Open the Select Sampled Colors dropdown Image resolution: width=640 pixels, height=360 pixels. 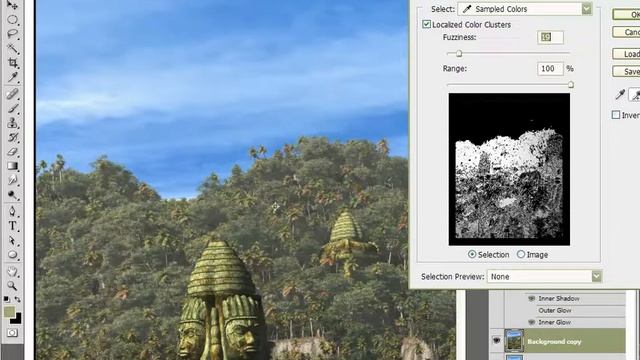tap(525, 9)
